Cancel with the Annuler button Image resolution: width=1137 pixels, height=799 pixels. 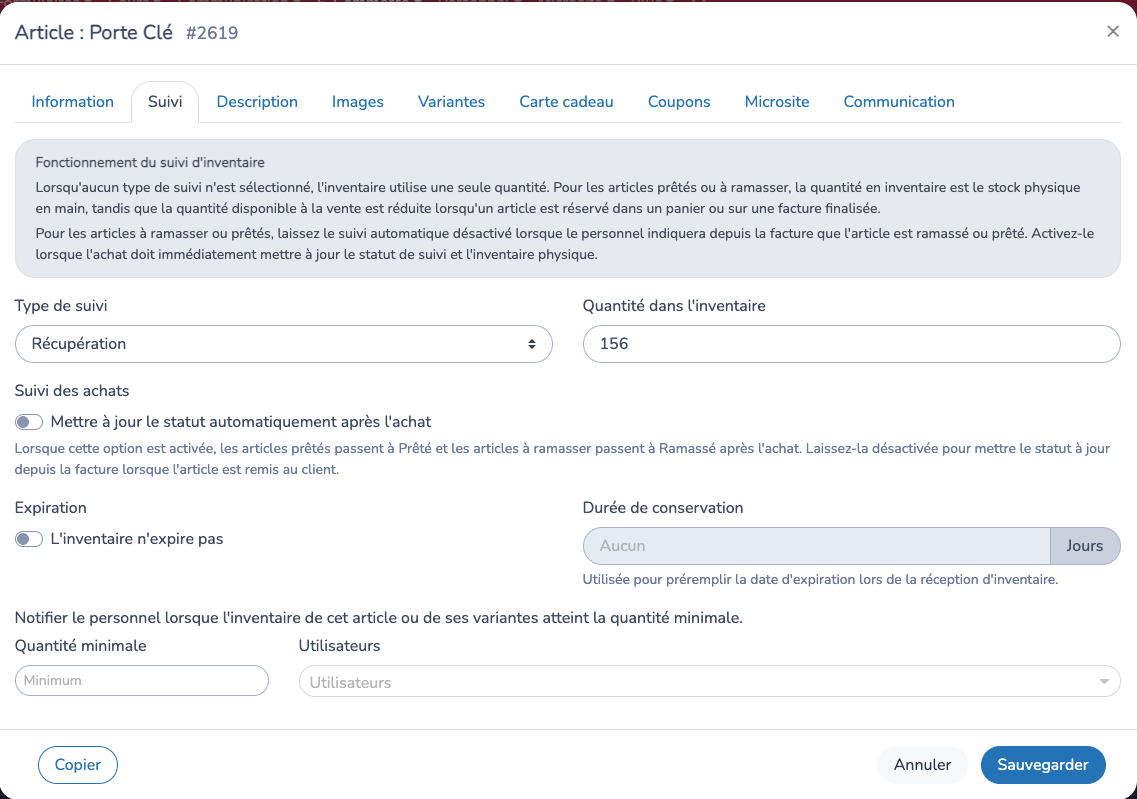click(922, 765)
